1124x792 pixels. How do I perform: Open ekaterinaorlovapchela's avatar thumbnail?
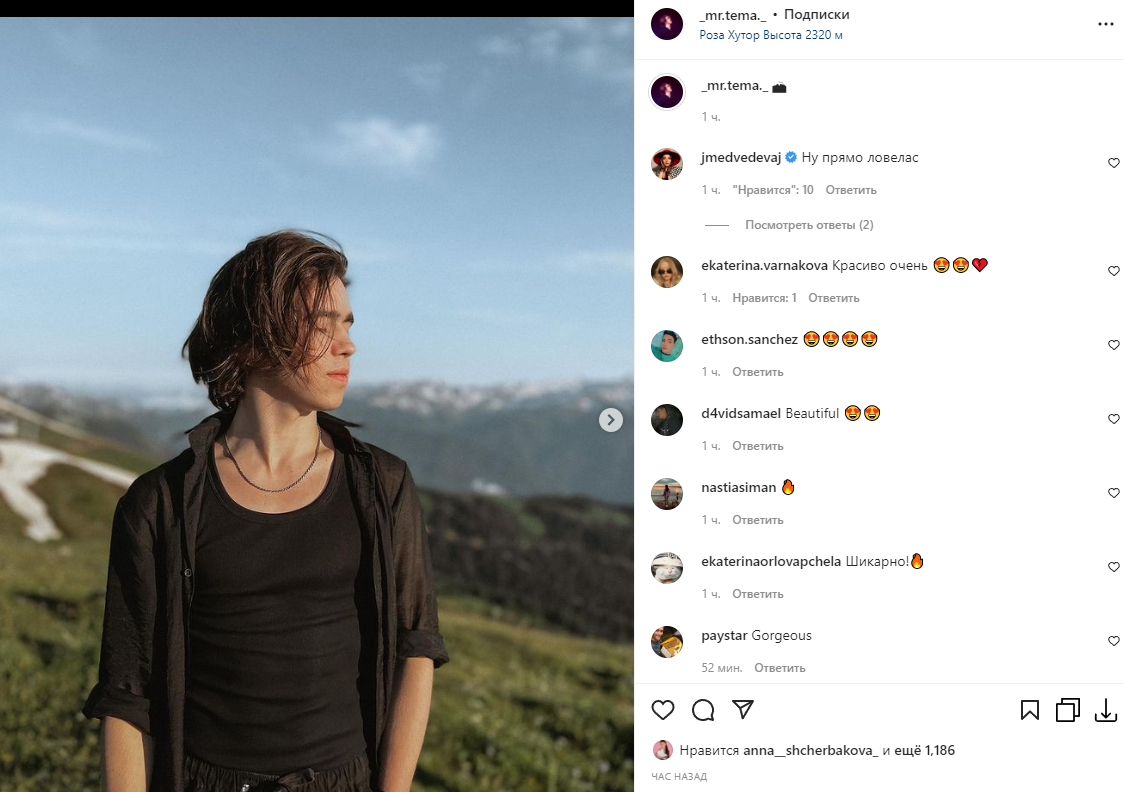667,567
